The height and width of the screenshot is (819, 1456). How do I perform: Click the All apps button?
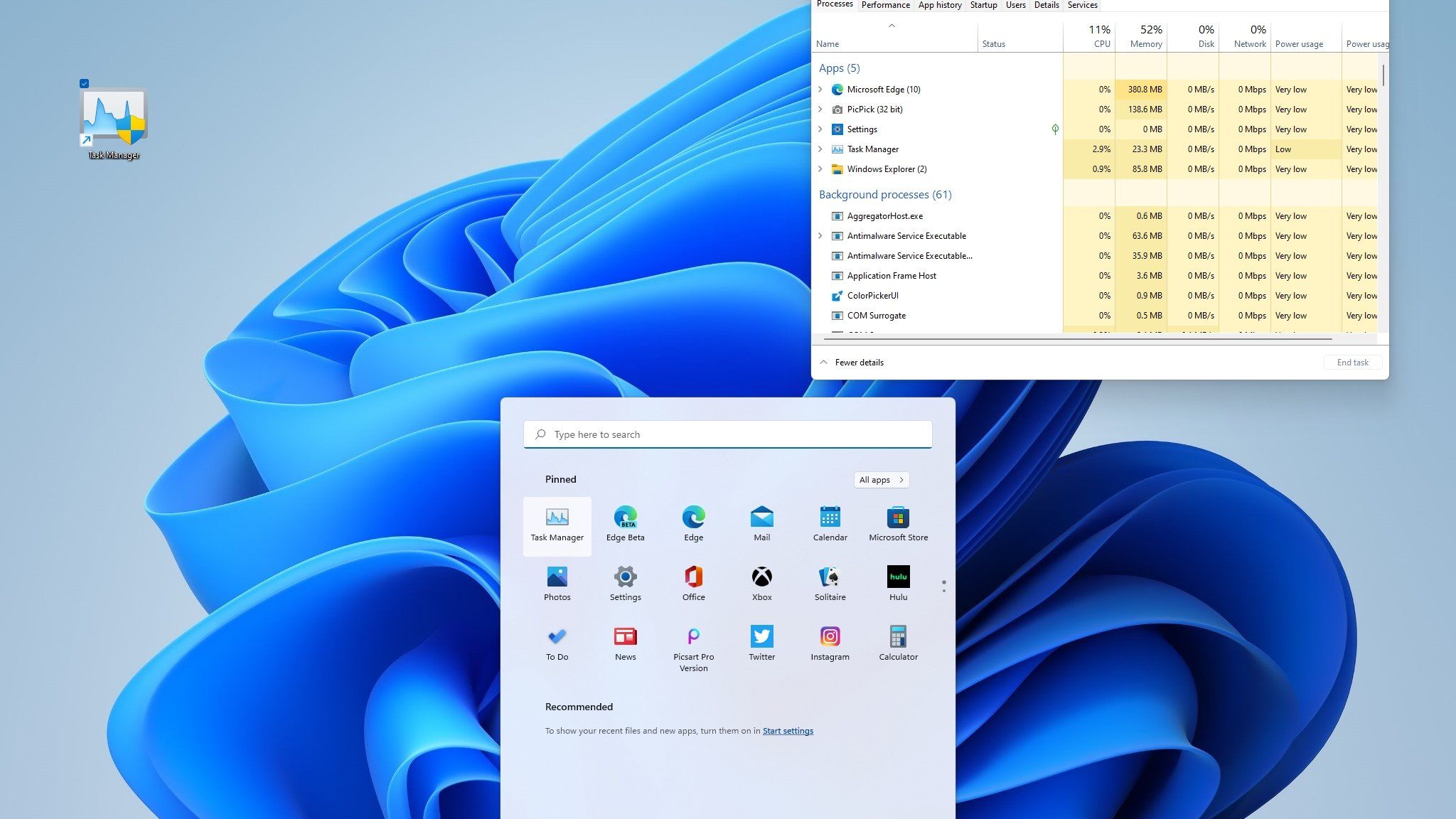pyautogui.click(x=881, y=480)
